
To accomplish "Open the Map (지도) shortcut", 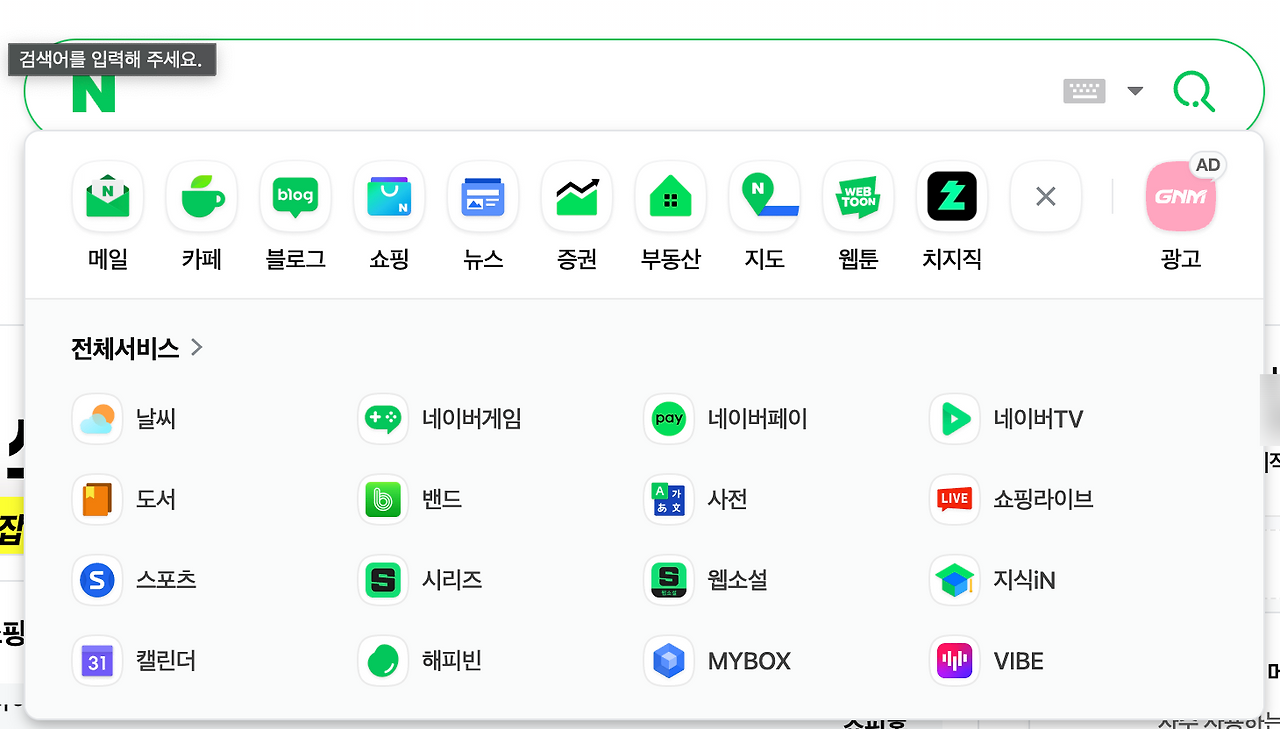I will pos(764,217).
